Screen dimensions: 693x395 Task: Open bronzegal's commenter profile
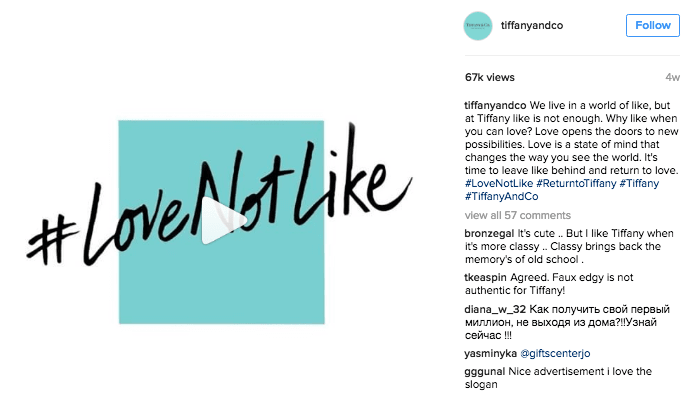point(489,233)
